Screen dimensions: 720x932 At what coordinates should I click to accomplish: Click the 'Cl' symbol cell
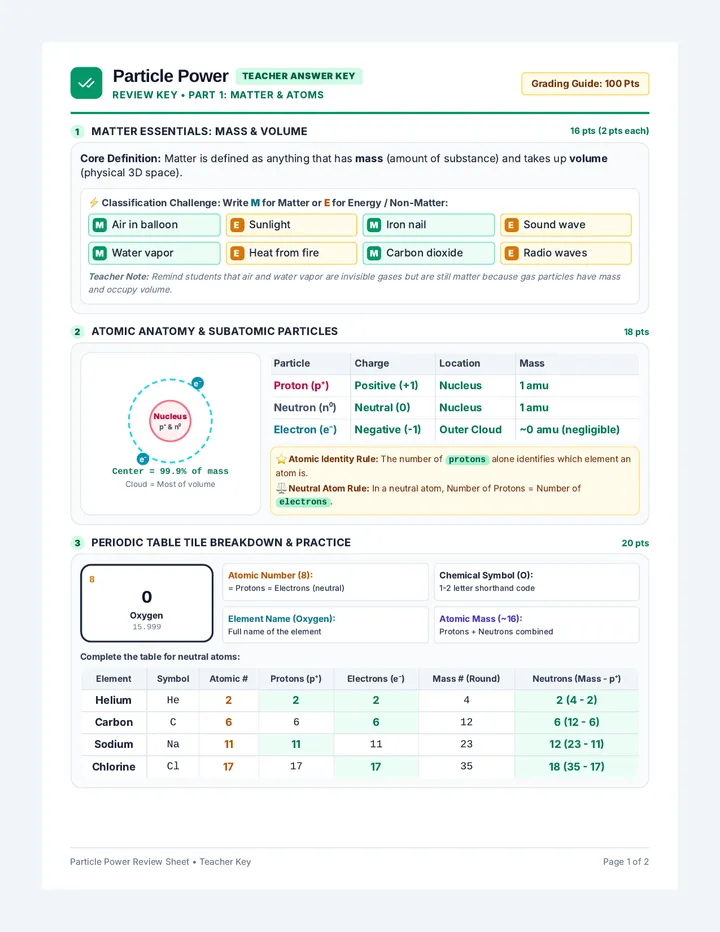[x=173, y=766]
